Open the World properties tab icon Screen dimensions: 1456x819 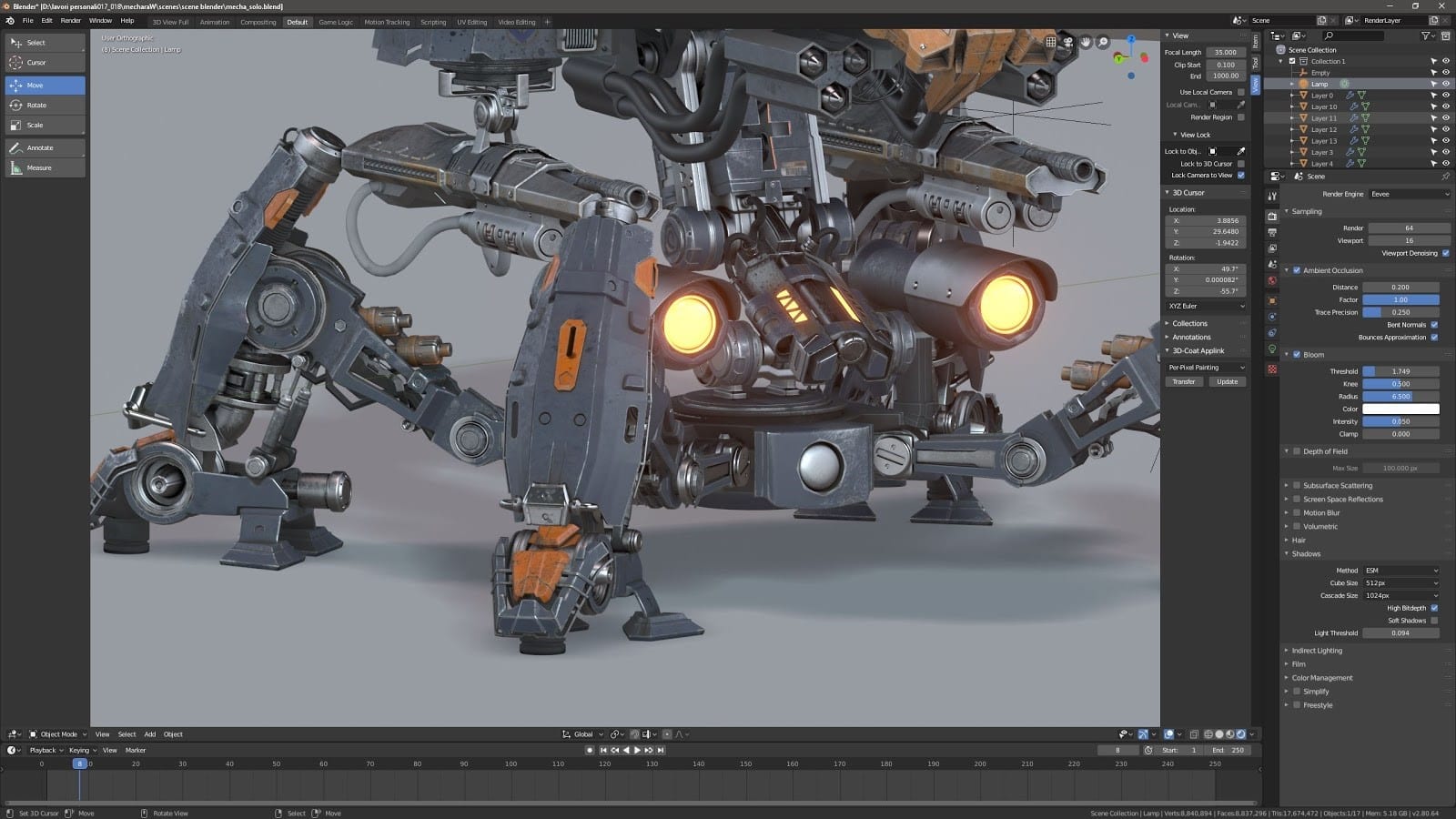coord(1272,281)
